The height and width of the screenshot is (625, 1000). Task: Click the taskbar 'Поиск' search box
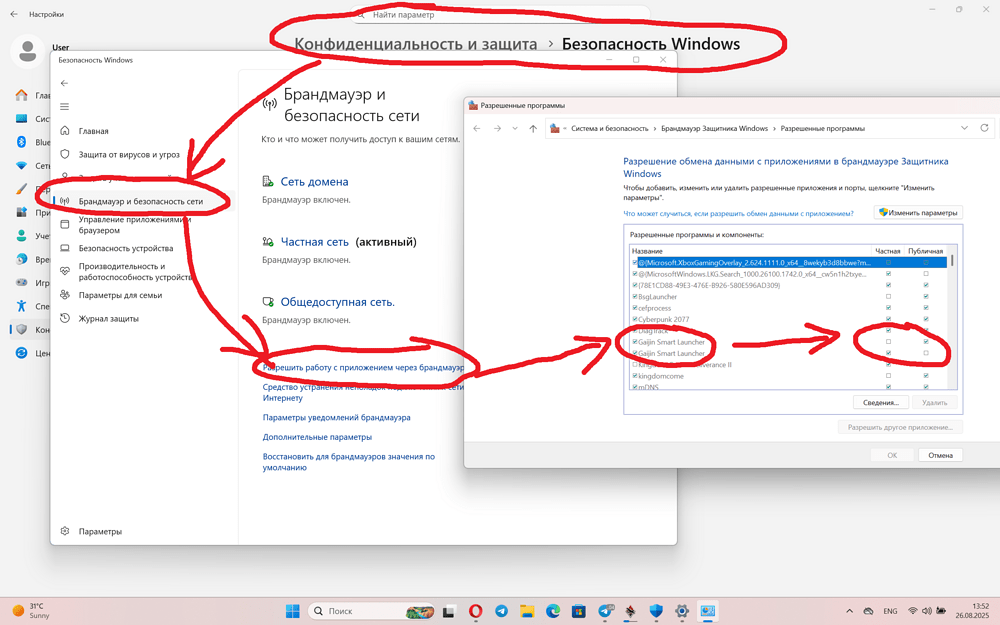tap(372, 611)
